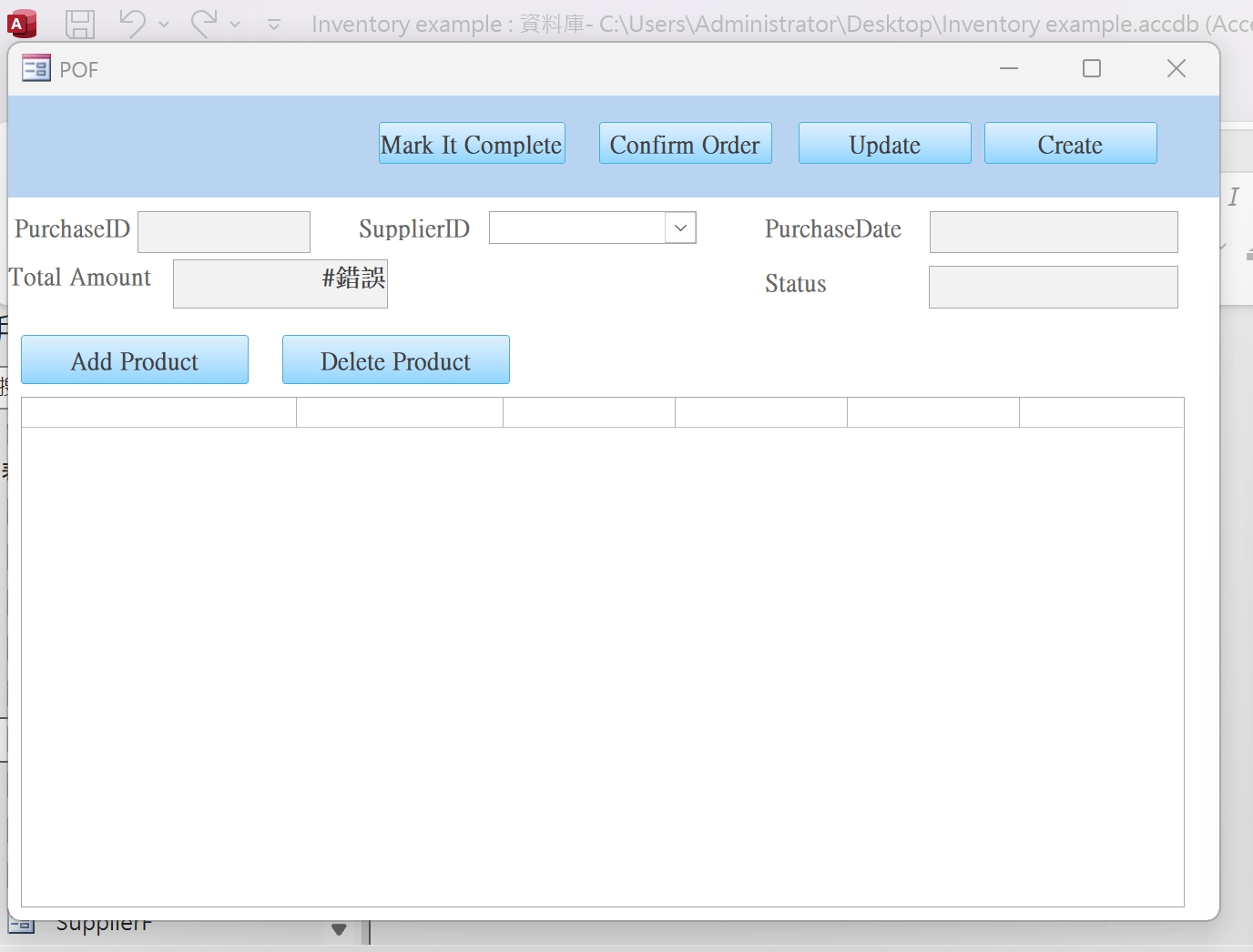1253x952 pixels.
Task: Redo the last action
Action: pyautogui.click(x=204, y=24)
